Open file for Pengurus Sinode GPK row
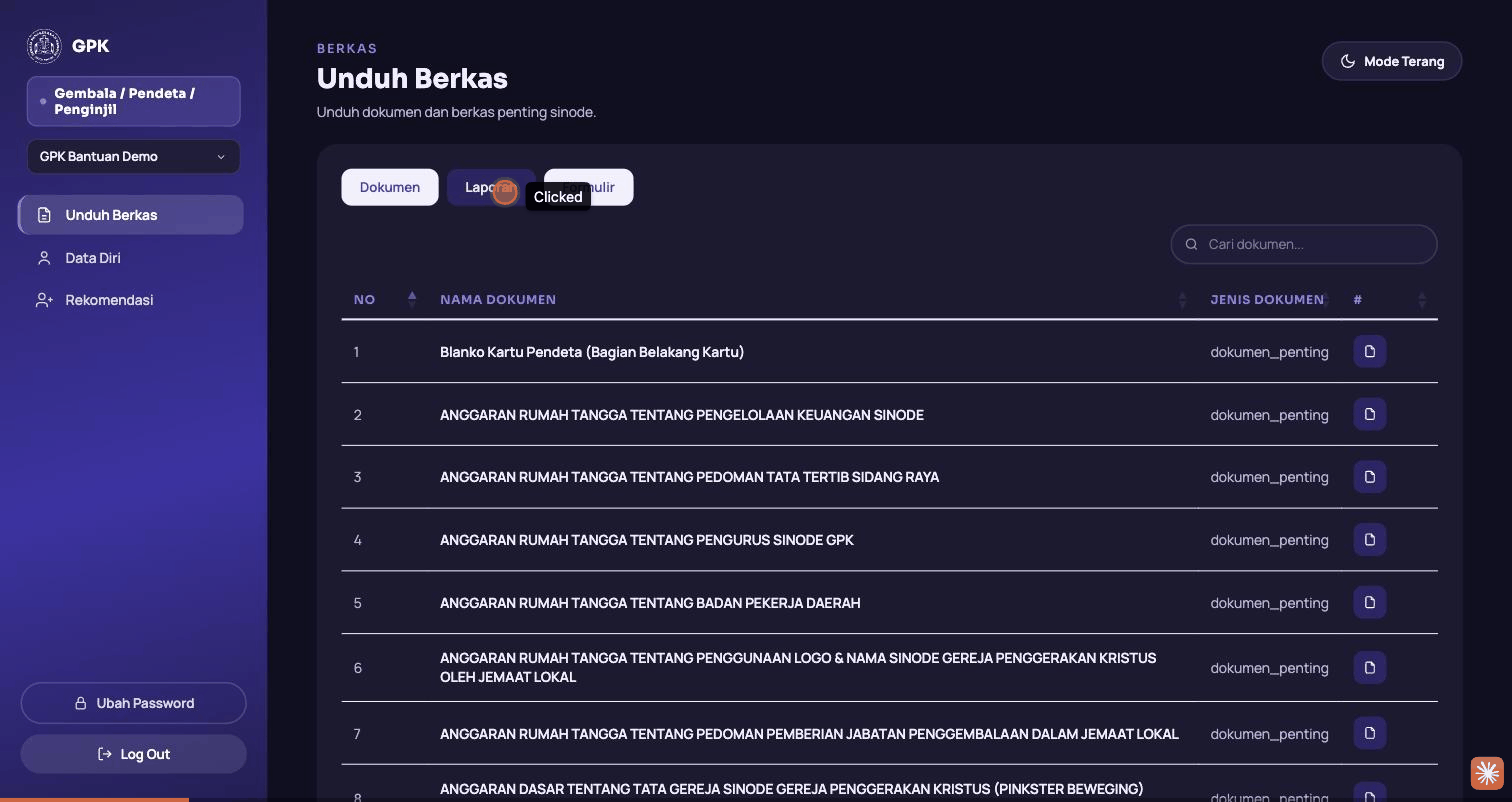This screenshot has width=1512, height=802. [x=1369, y=540]
